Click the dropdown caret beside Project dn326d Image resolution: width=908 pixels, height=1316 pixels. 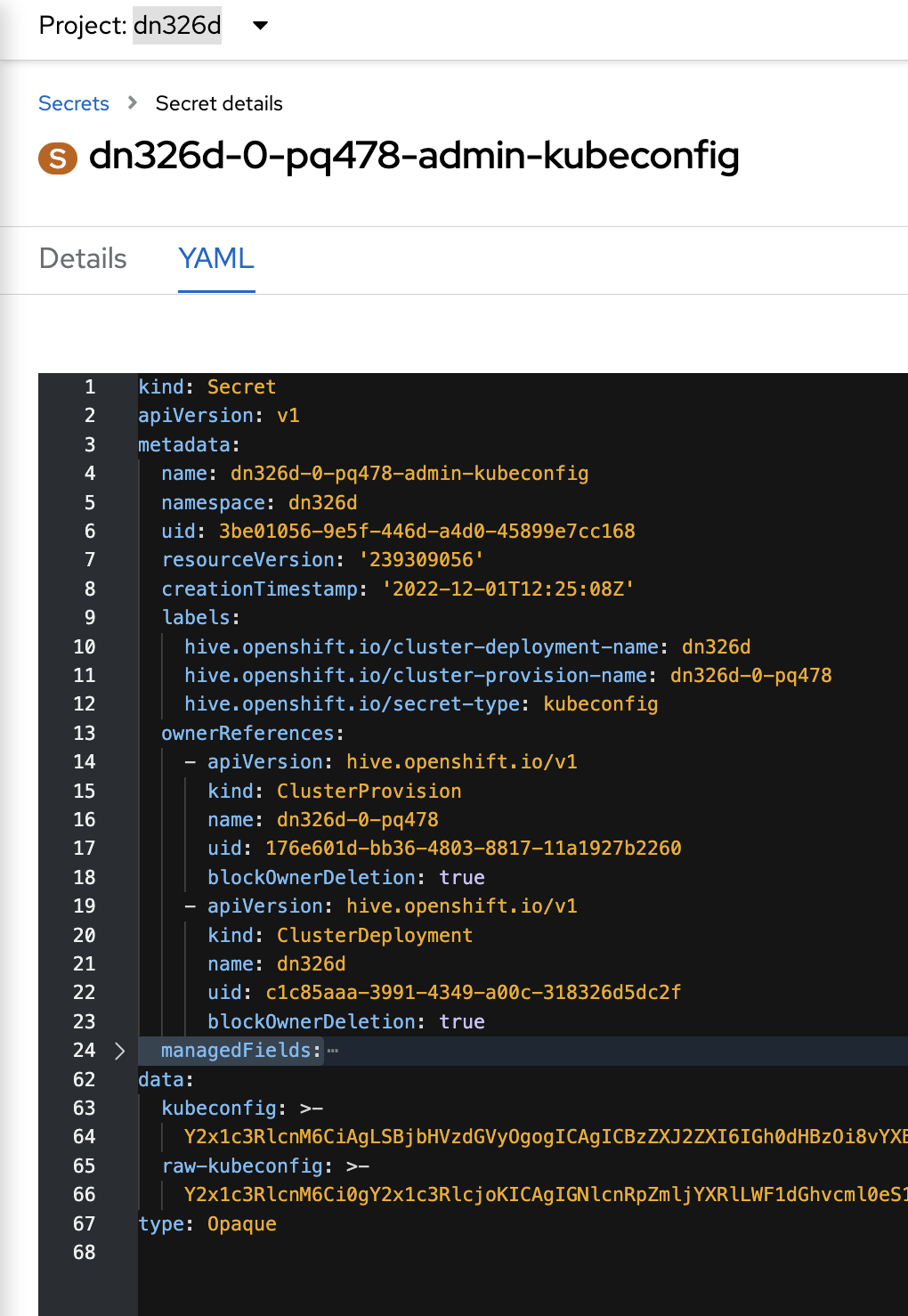[259, 27]
